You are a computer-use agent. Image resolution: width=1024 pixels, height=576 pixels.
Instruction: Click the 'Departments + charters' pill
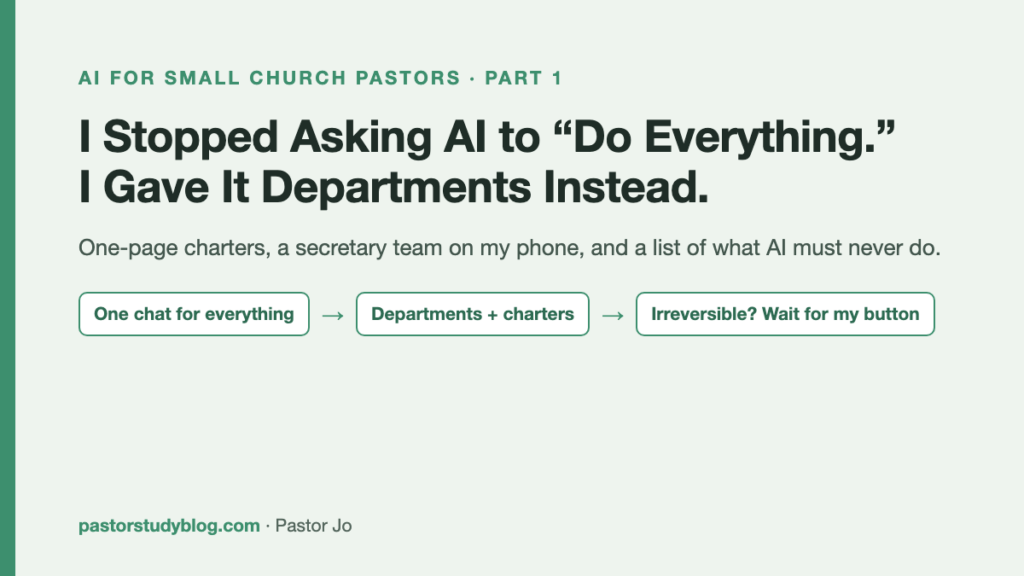point(473,314)
